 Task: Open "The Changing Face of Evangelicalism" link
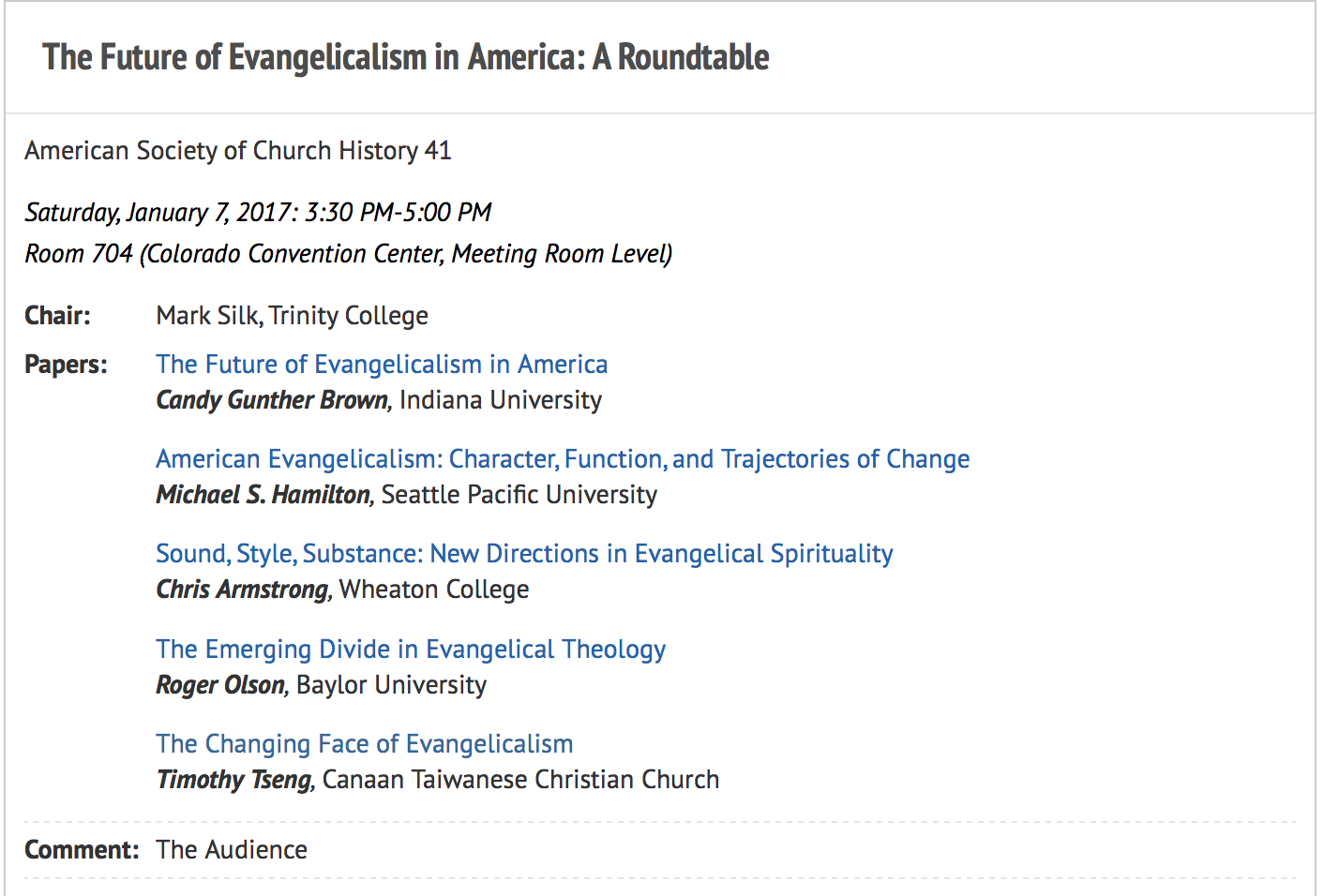coord(364,744)
